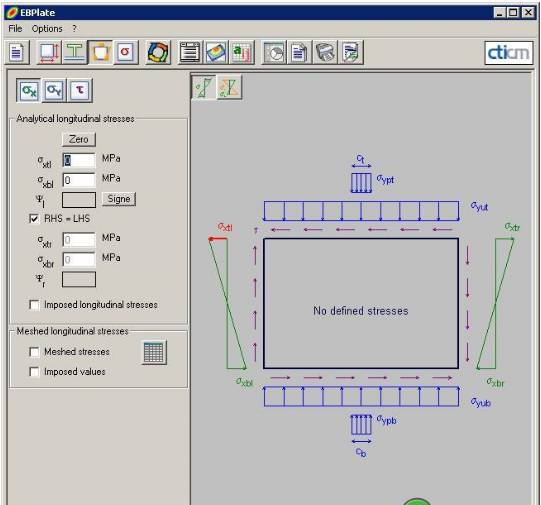Viewport: 541px width, 505px height.
Task: Focus the σxtl MPa input field
Action: pos(79,160)
